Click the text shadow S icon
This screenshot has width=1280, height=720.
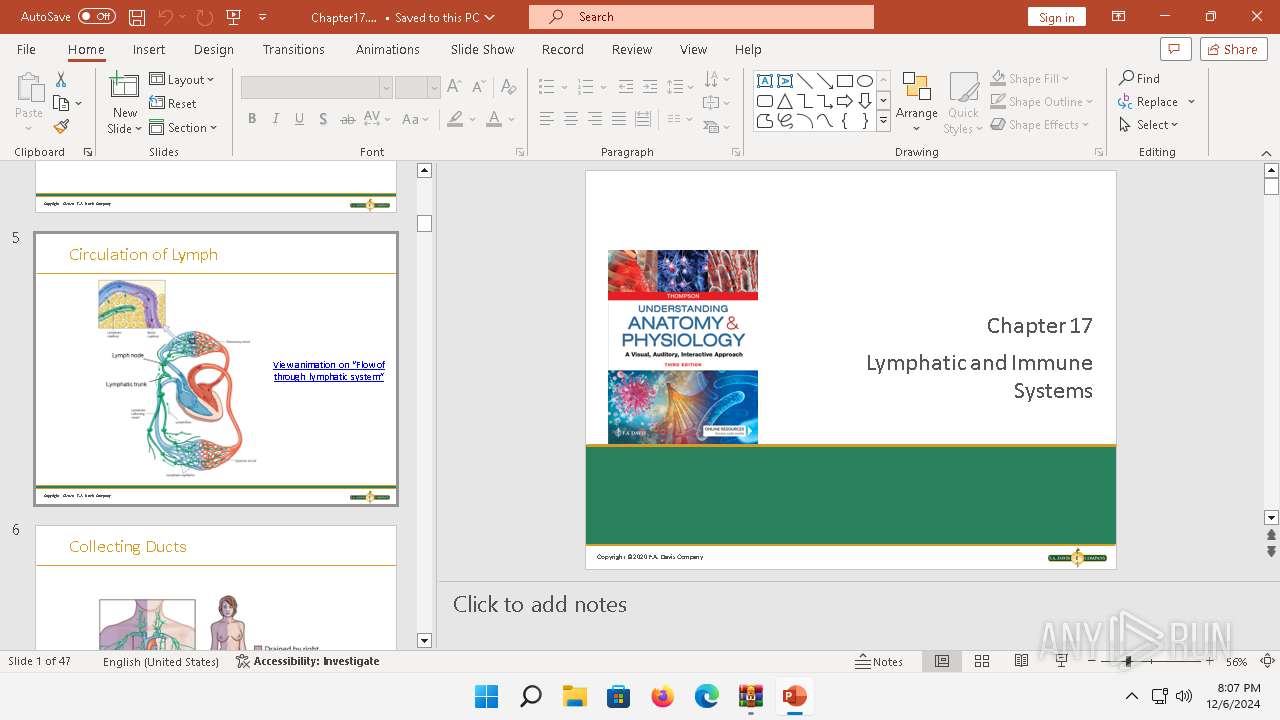(x=323, y=119)
